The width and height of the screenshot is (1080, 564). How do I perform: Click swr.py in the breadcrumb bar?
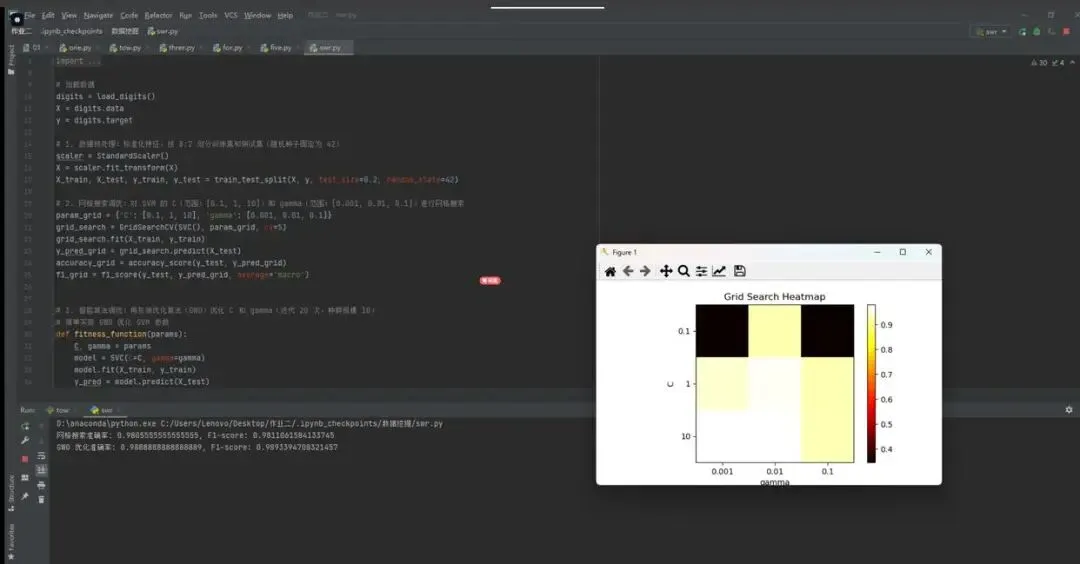point(163,31)
